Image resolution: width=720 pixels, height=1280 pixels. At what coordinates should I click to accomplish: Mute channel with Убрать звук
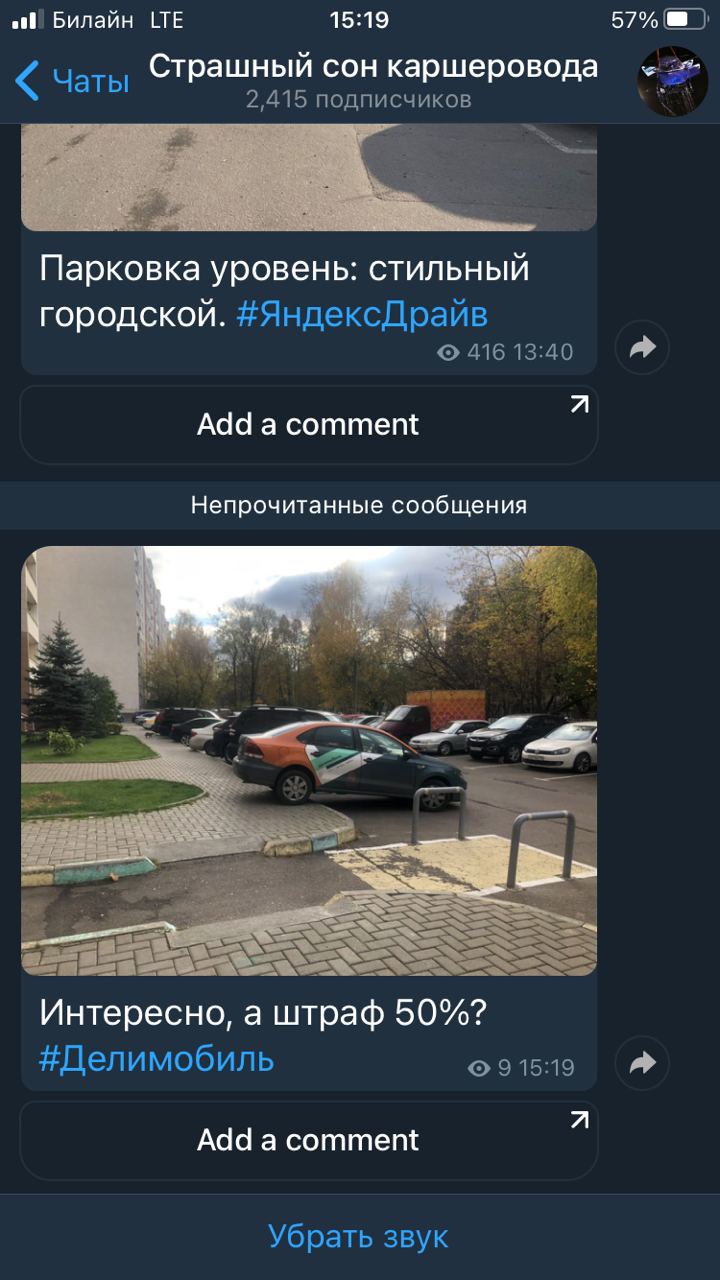(x=359, y=1236)
